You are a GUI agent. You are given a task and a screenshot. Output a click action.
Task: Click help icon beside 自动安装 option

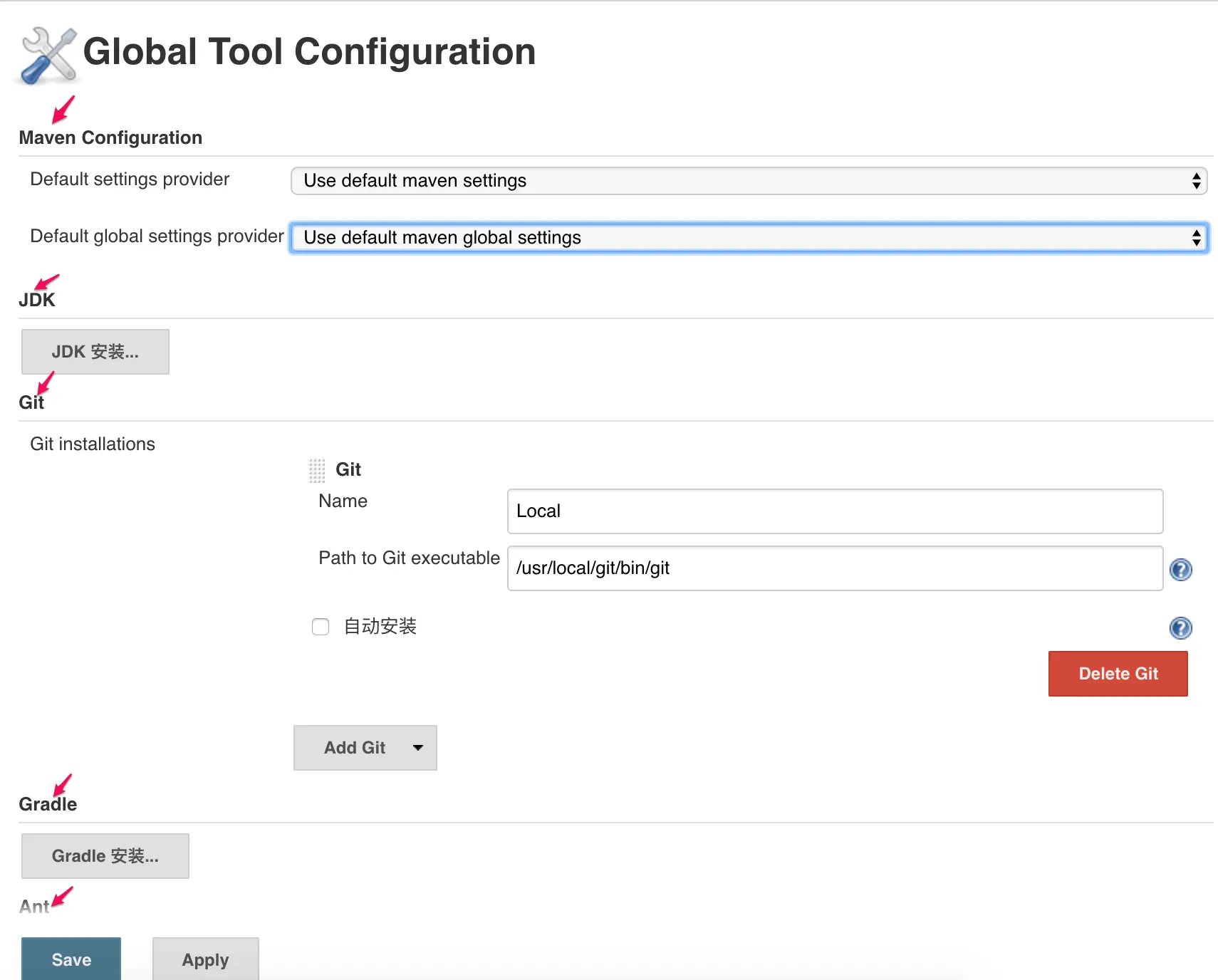click(1180, 628)
